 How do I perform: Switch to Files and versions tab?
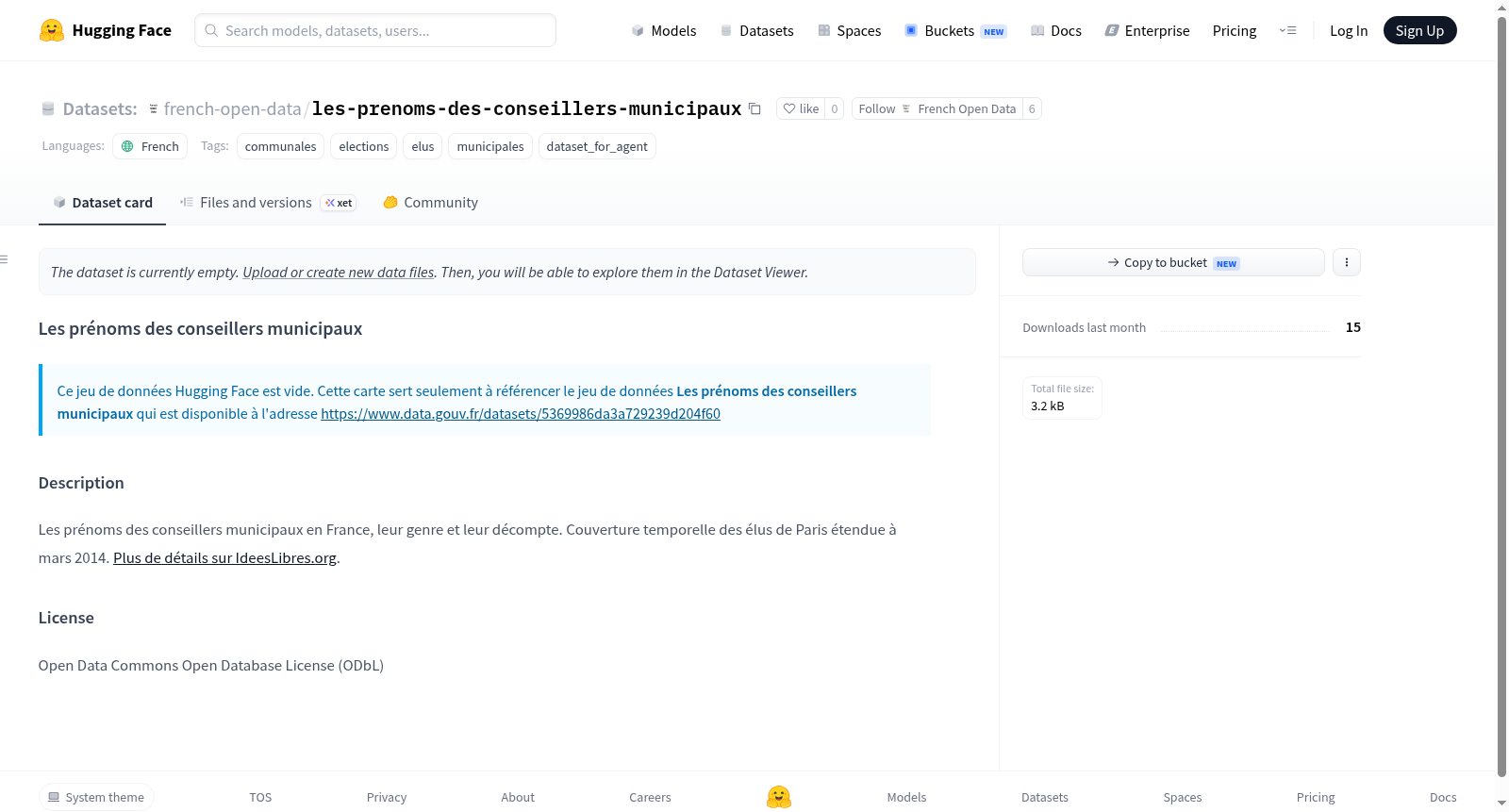[268, 202]
